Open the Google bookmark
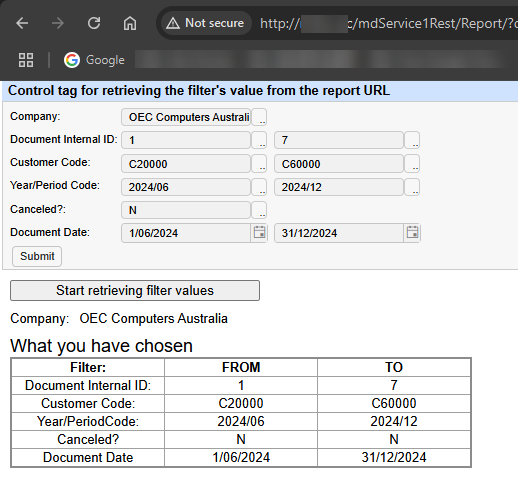 (94, 60)
